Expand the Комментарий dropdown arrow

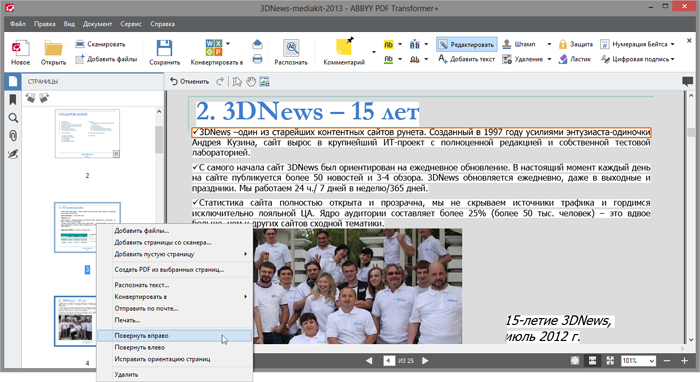(374, 52)
